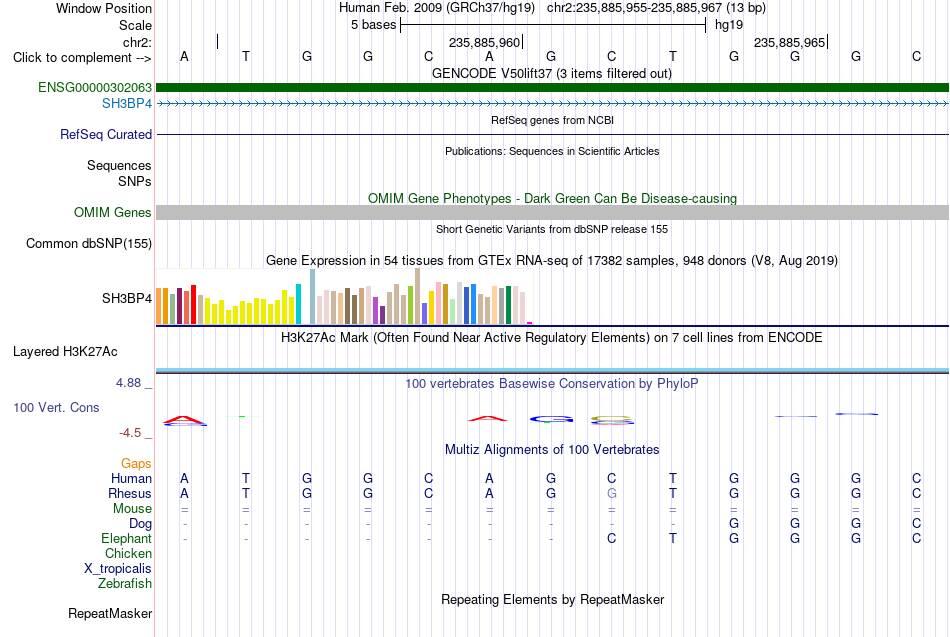The width and height of the screenshot is (950, 637).
Task: Click the '5 bases' scale label
Action: pos(373,25)
